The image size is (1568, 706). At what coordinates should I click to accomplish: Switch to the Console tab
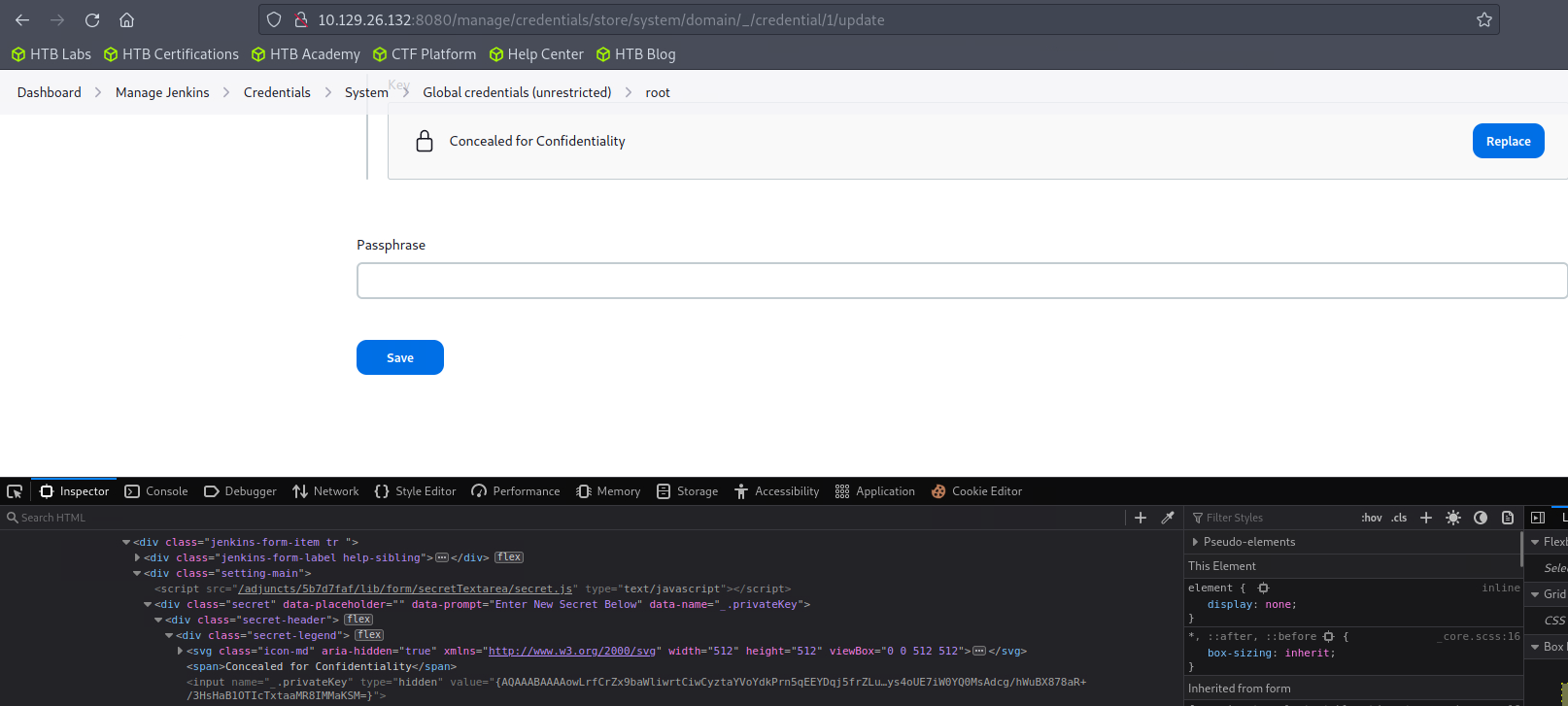156,491
